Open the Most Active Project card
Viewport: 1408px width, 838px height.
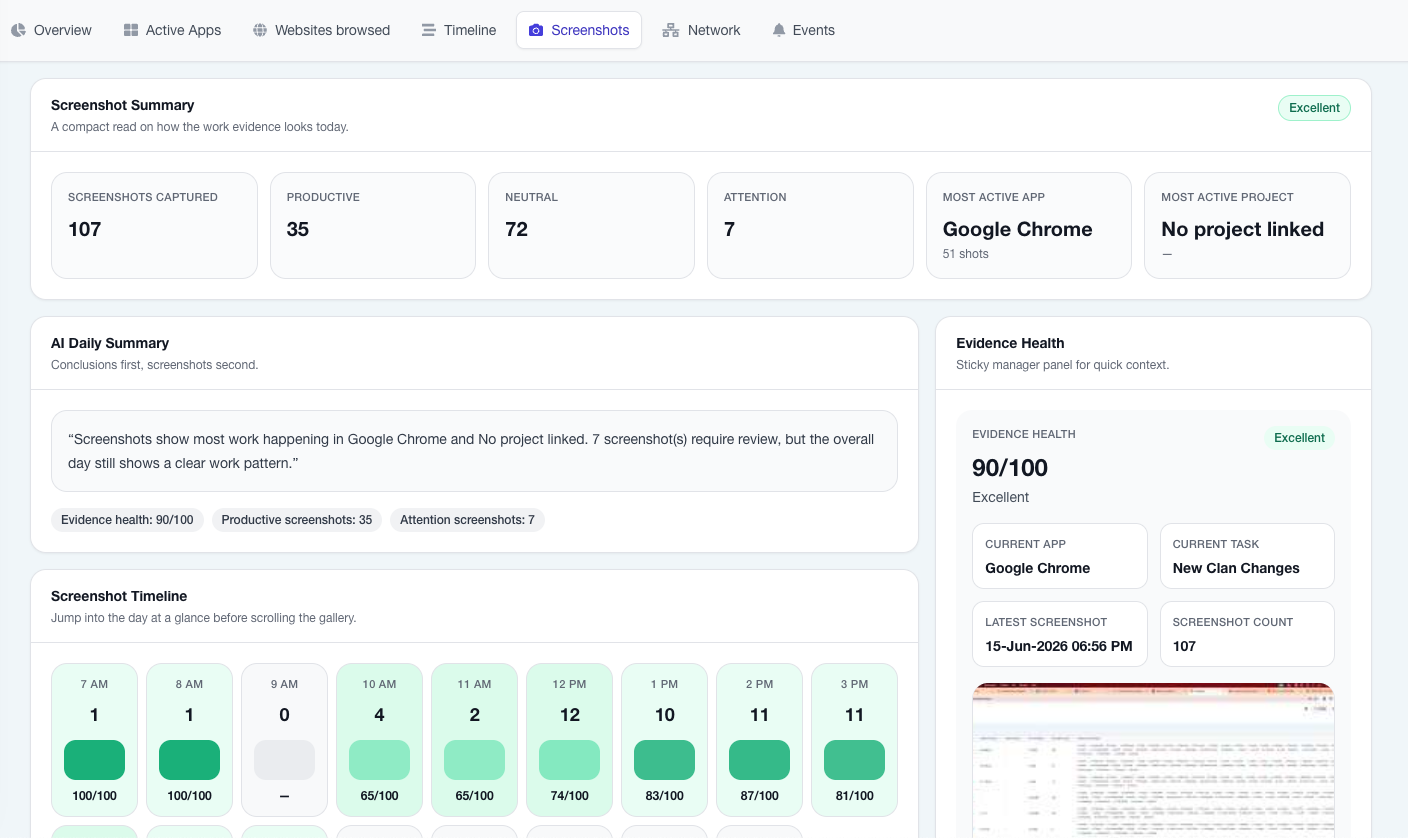coord(1247,225)
